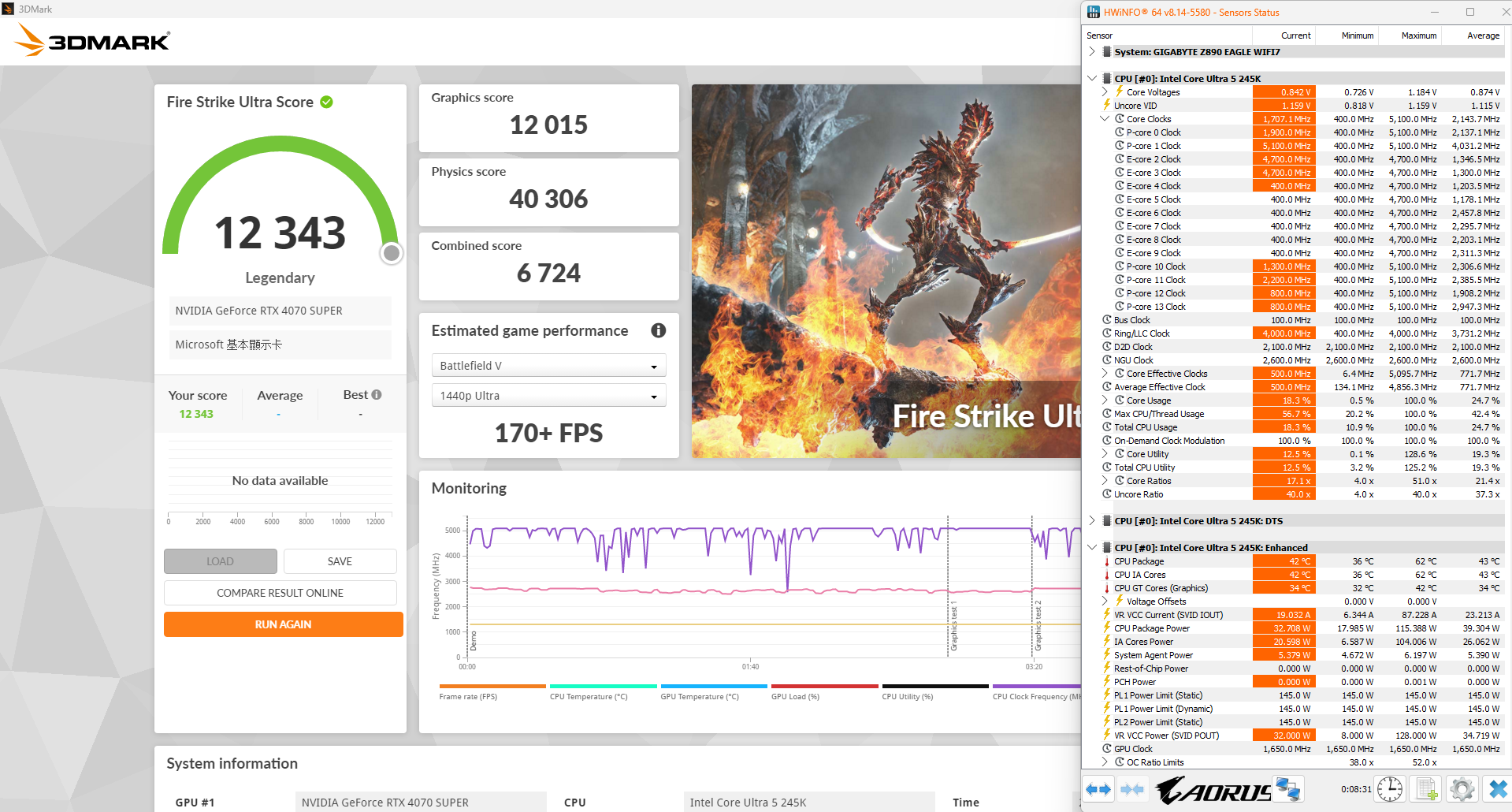
Task: Expand the CPU [#0] Intel Core Ultra 5 245K: DTS group
Action: (x=1092, y=521)
